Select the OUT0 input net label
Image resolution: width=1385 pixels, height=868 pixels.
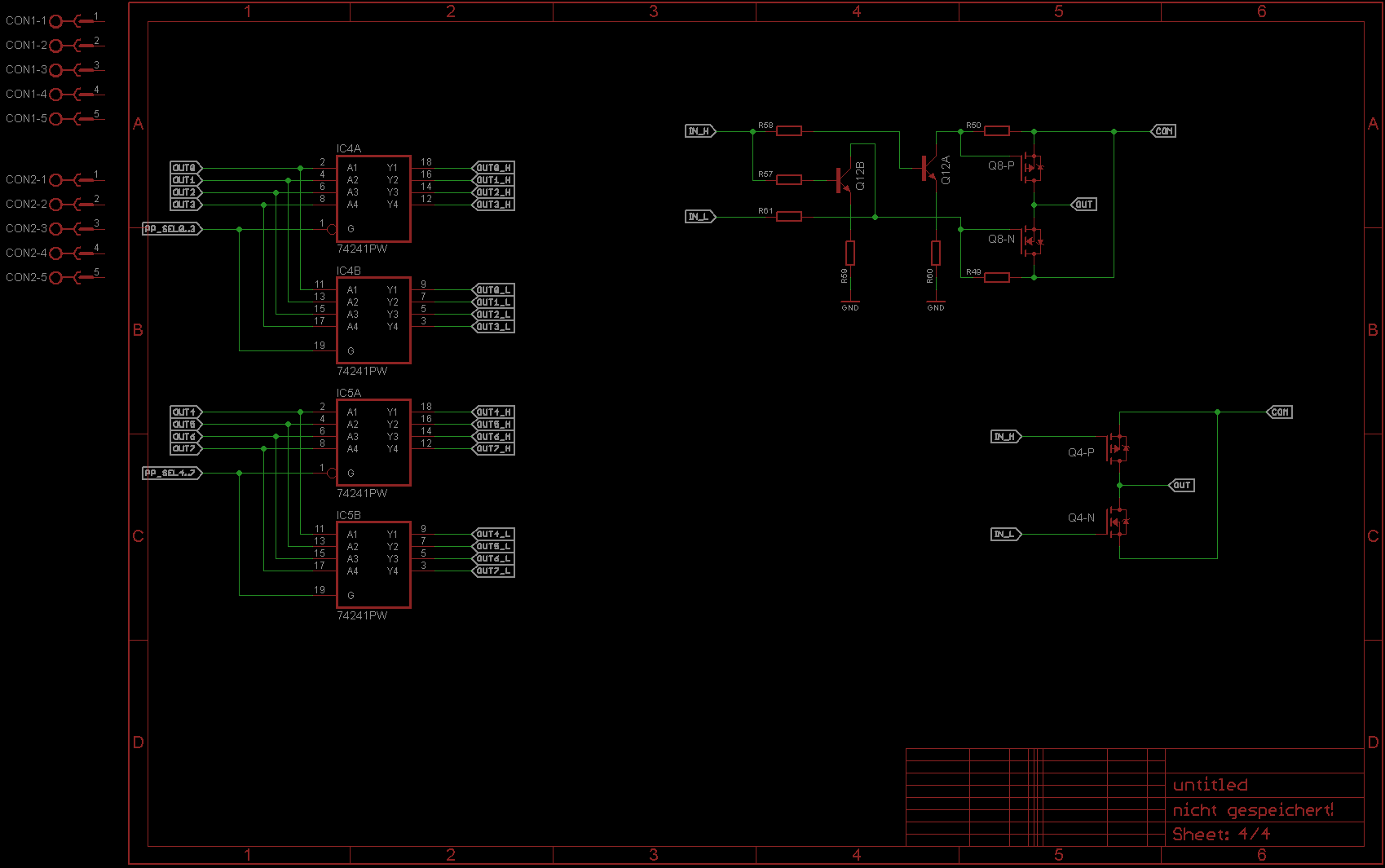click(x=186, y=168)
